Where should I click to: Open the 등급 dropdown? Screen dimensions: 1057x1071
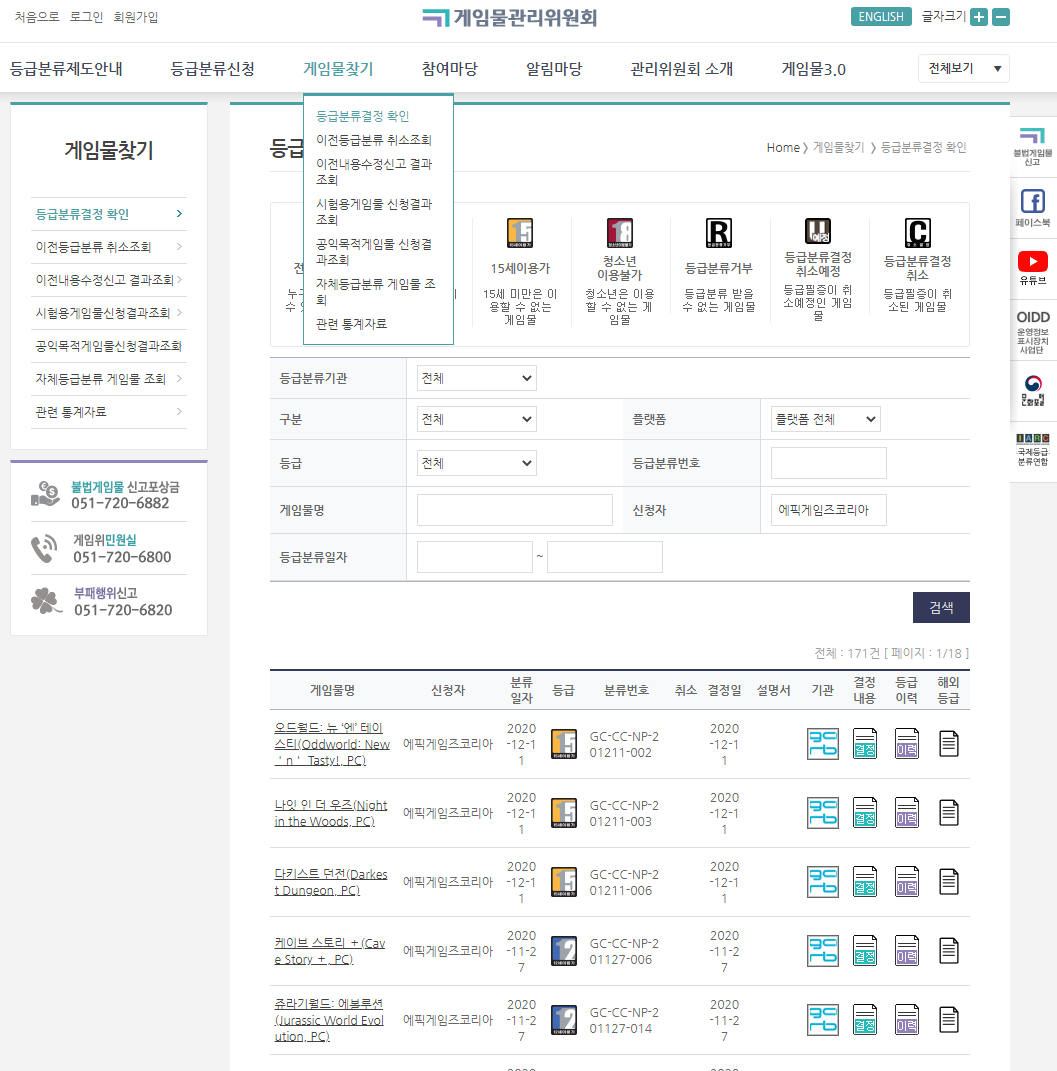(x=477, y=463)
